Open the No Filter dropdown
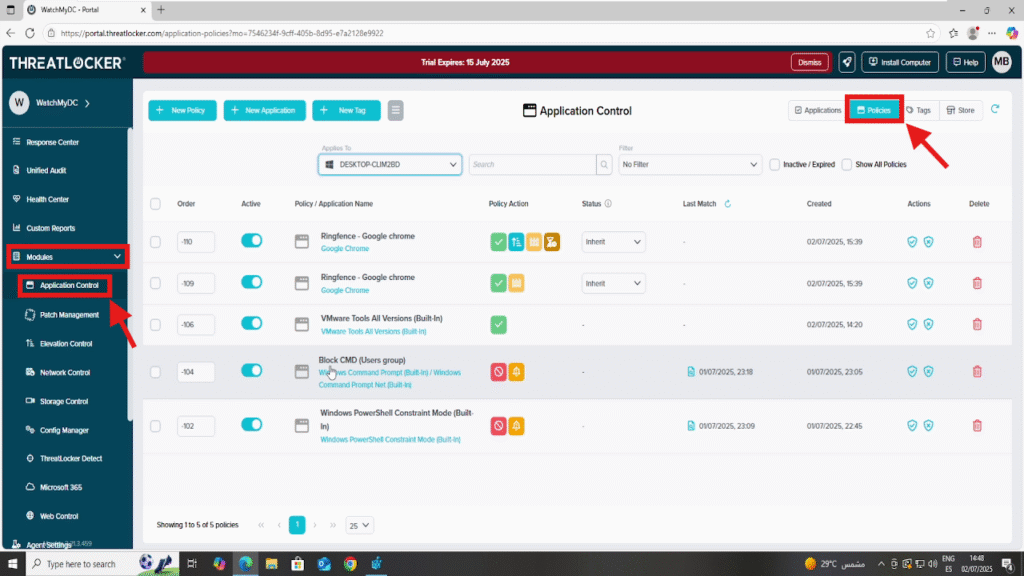This screenshot has height=576, width=1024. tap(690, 165)
